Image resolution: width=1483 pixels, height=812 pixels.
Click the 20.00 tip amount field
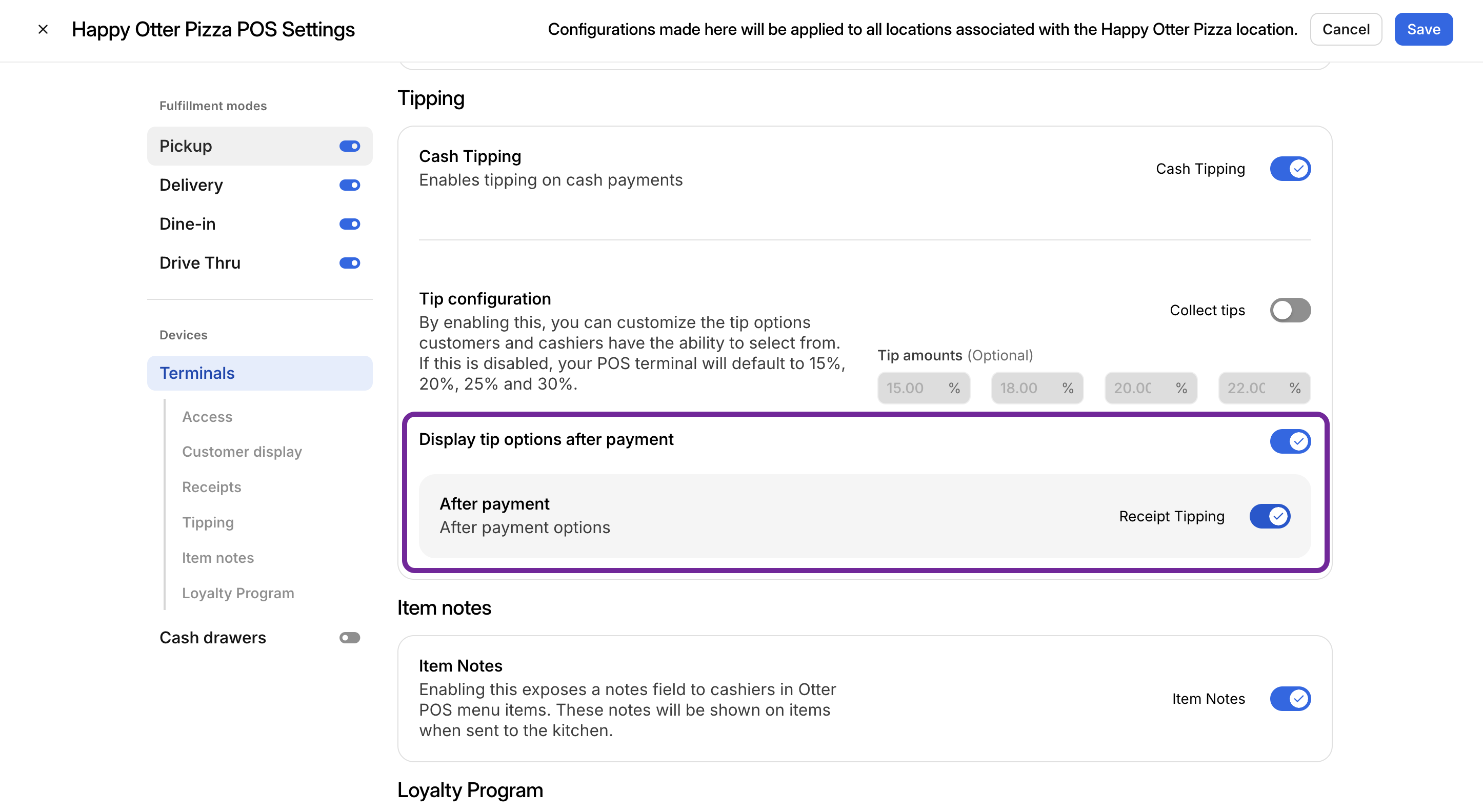click(1150, 388)
